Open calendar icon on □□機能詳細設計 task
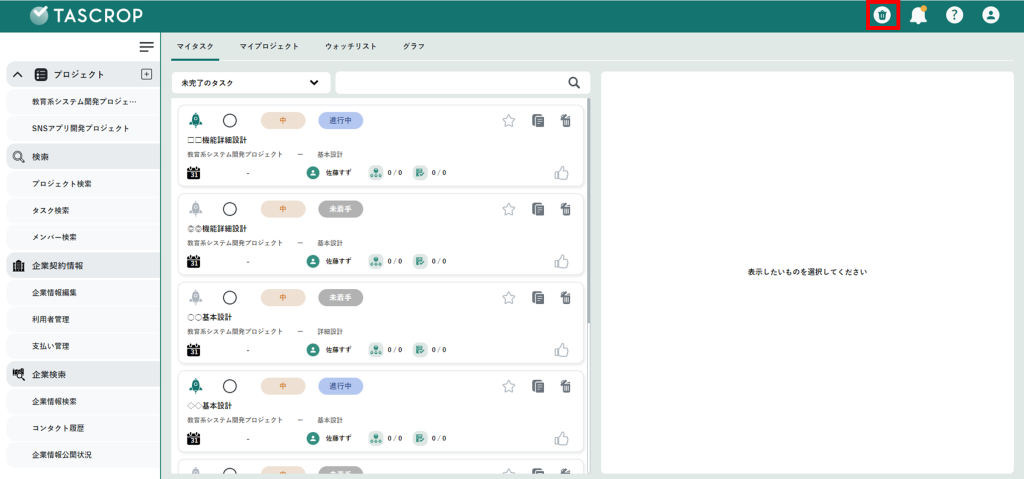 pyautogui.click(x=193, y=173)
